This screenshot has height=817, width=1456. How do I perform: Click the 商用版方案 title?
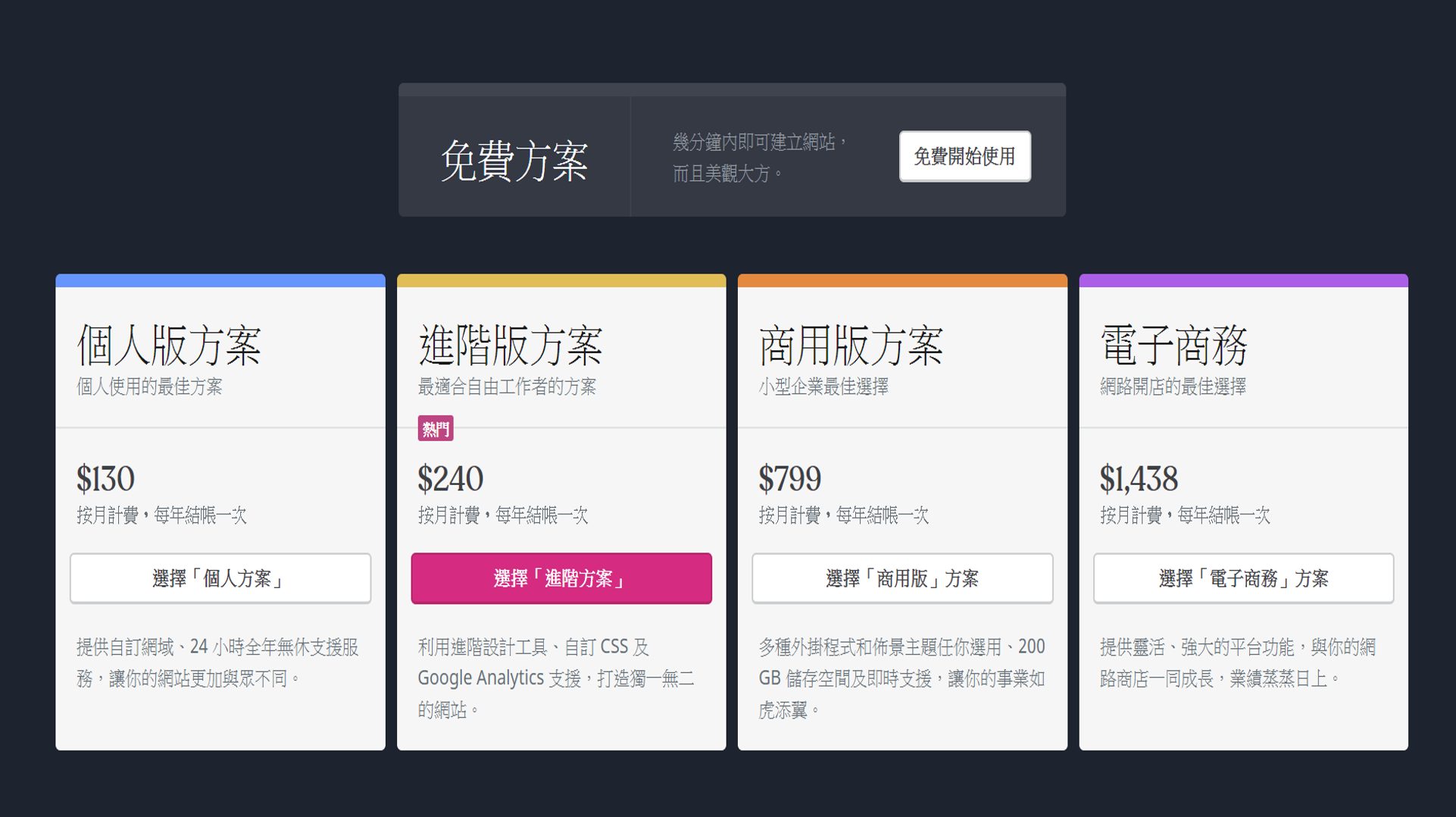pos(851,346)
